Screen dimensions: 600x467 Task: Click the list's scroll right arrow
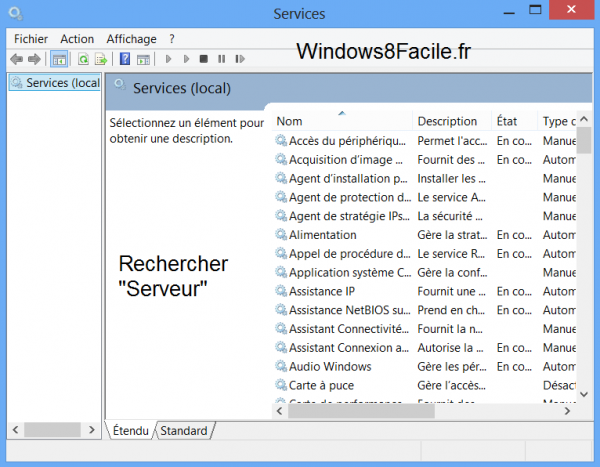[567, 411]
